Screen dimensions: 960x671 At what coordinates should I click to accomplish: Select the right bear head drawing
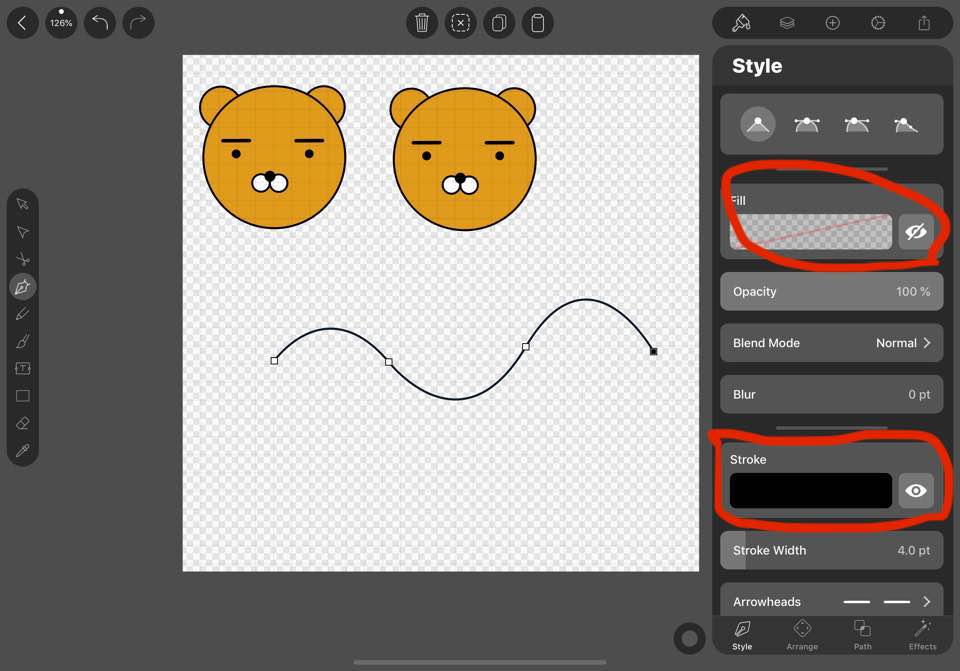coord(463,159)
